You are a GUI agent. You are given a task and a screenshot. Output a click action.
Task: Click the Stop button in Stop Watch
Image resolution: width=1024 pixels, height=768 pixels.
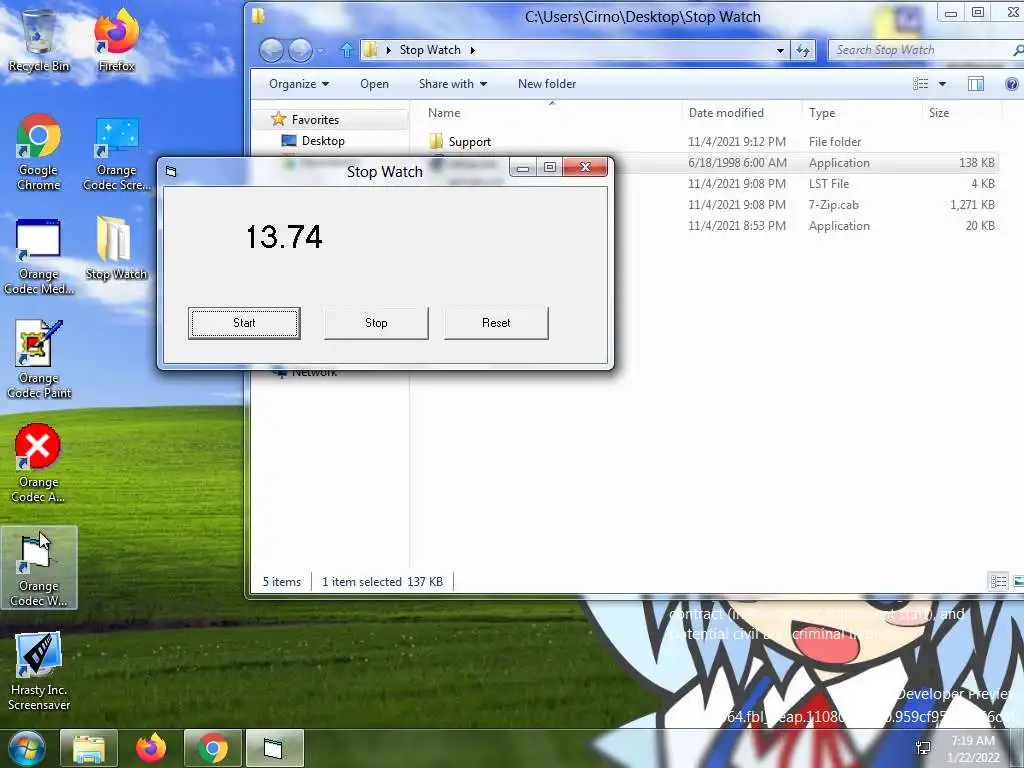(x=376, y=323)
